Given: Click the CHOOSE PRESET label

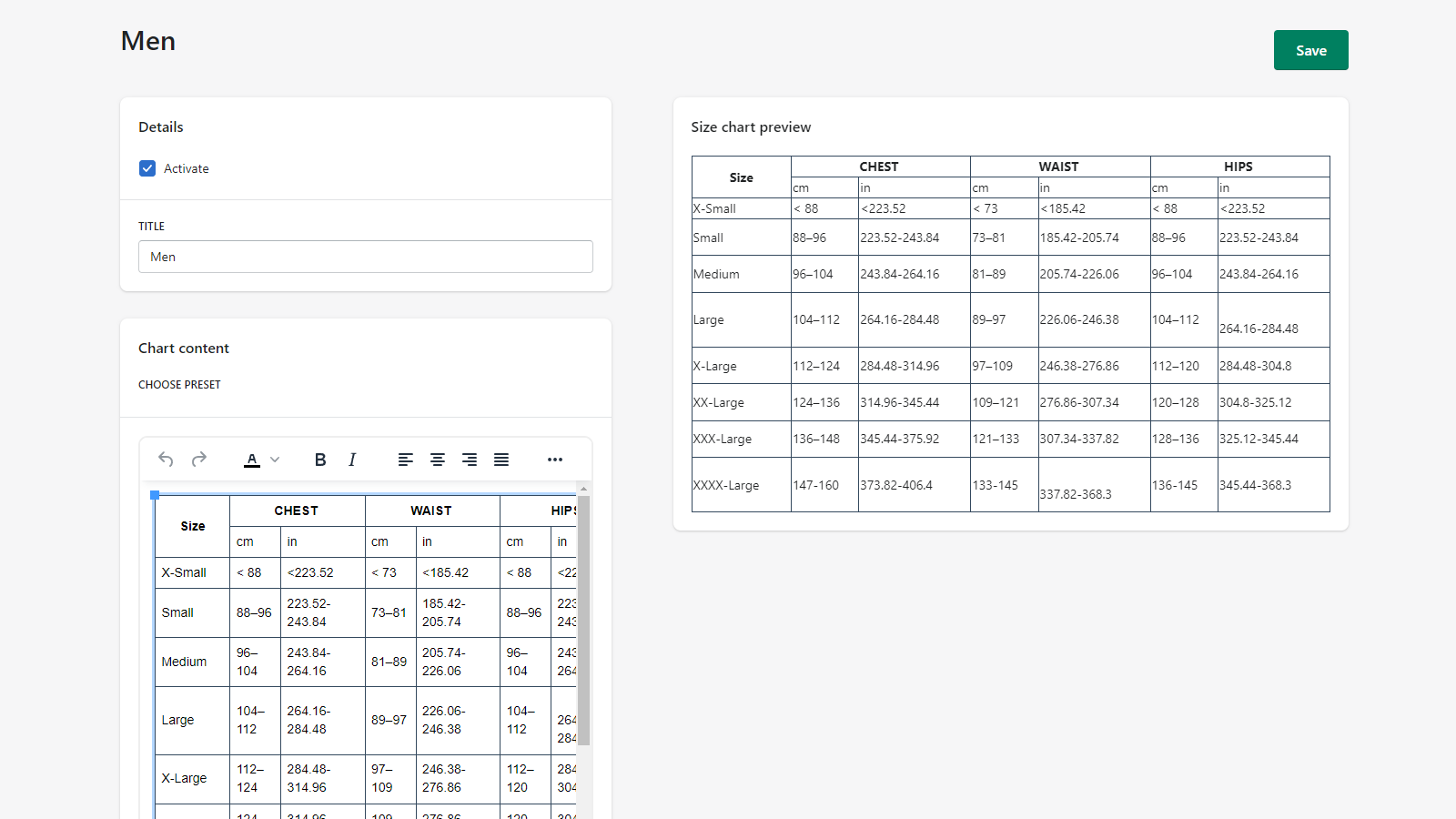Looking at the screenshot, I should coord(179,385).
